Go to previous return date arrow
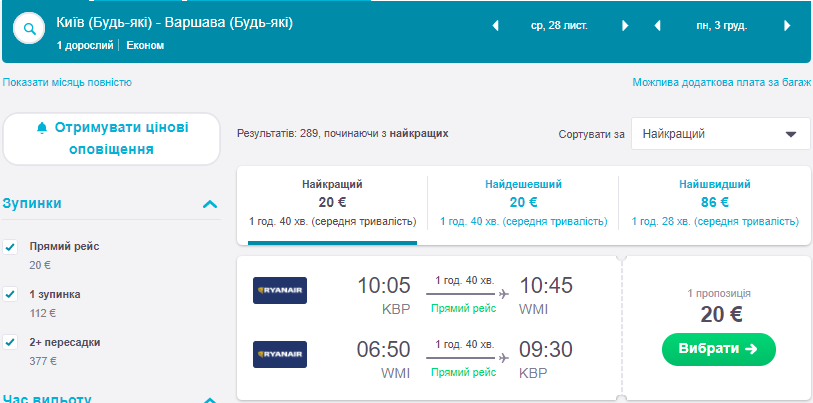This screenshot has width=813, height=403. pos(657,26)
